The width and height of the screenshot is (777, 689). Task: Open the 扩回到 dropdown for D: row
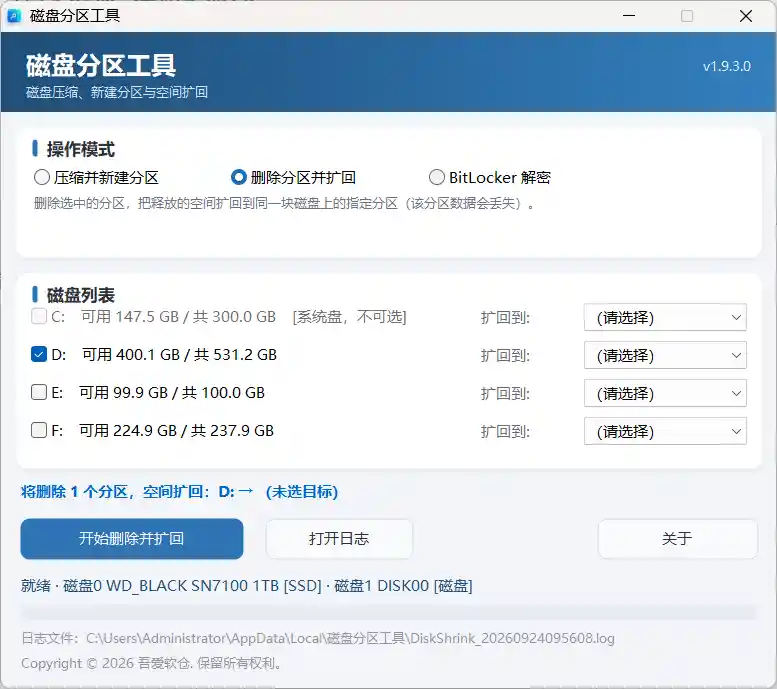coord(665,355)
